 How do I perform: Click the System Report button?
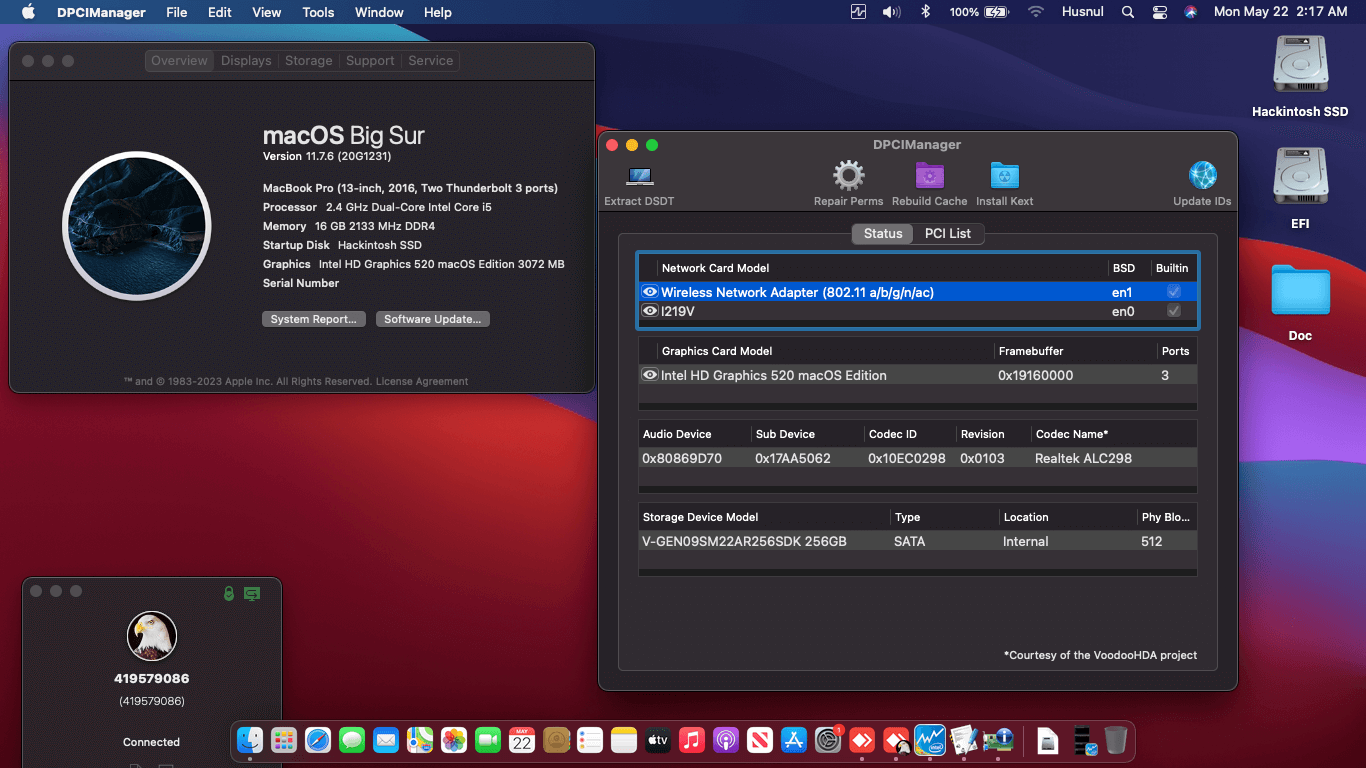tap(313, 318)
